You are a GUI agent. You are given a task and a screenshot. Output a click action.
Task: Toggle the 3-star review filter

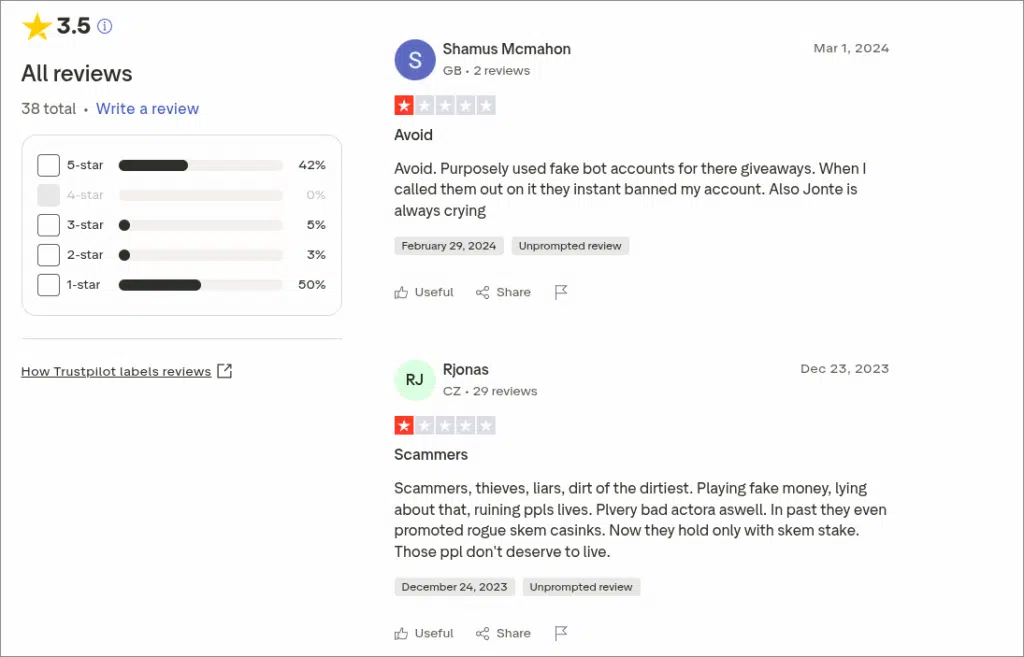click(48, 225)
